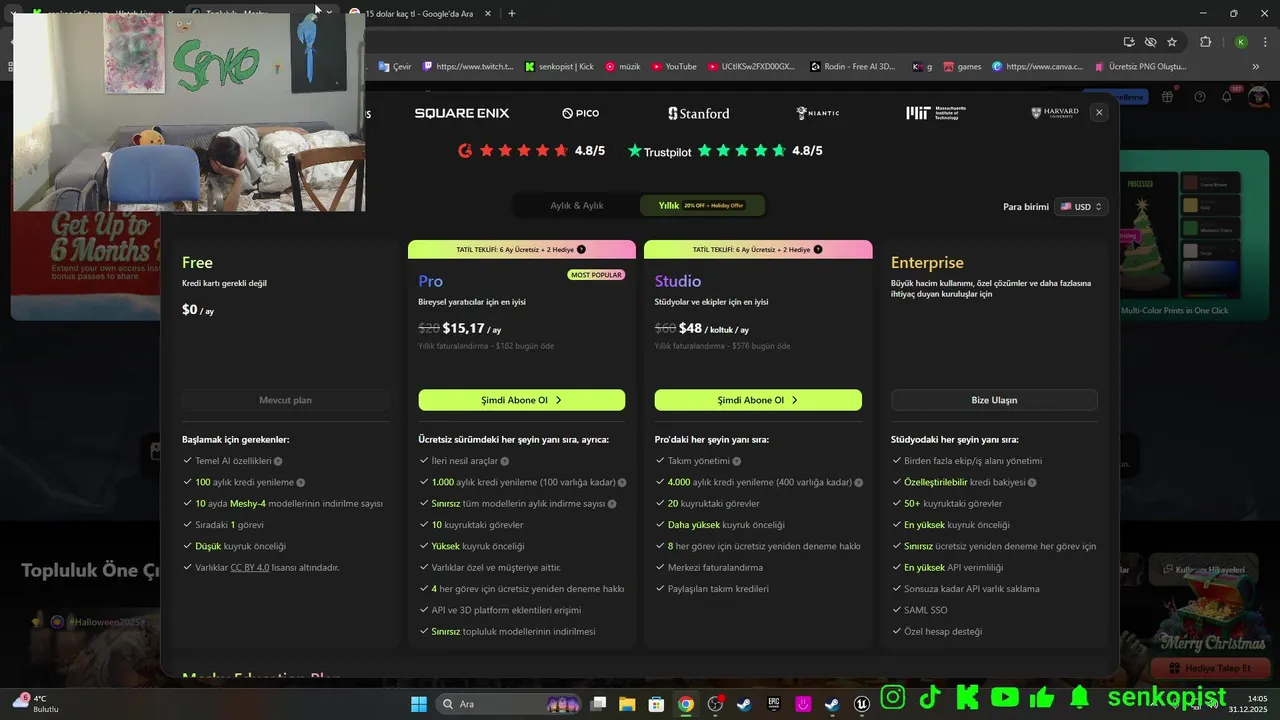Switch billing to Yıllık option
The height and width of the screenshot is (720, 1280).
[x=702, y=205]
